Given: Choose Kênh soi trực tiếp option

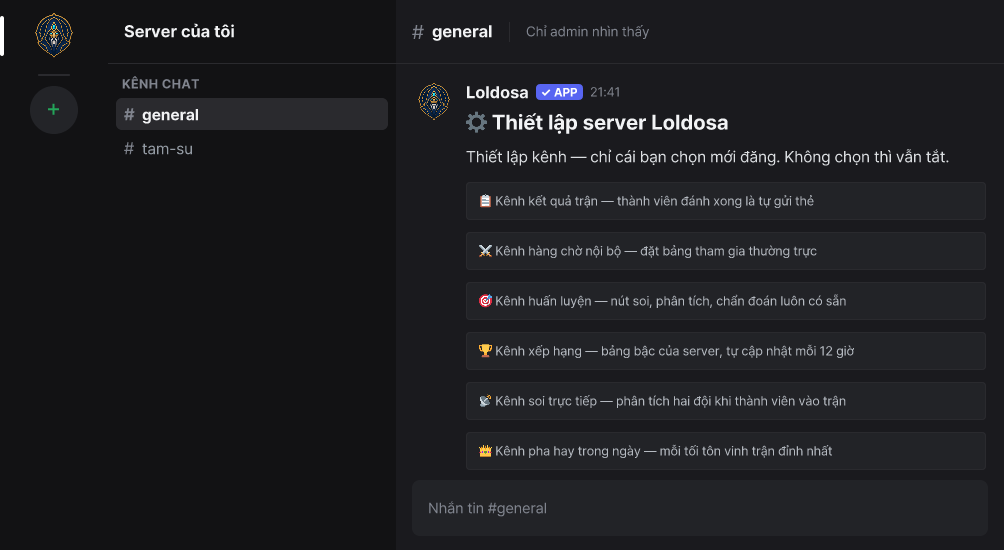Looking at the screenshot, I should coord(725,401).
